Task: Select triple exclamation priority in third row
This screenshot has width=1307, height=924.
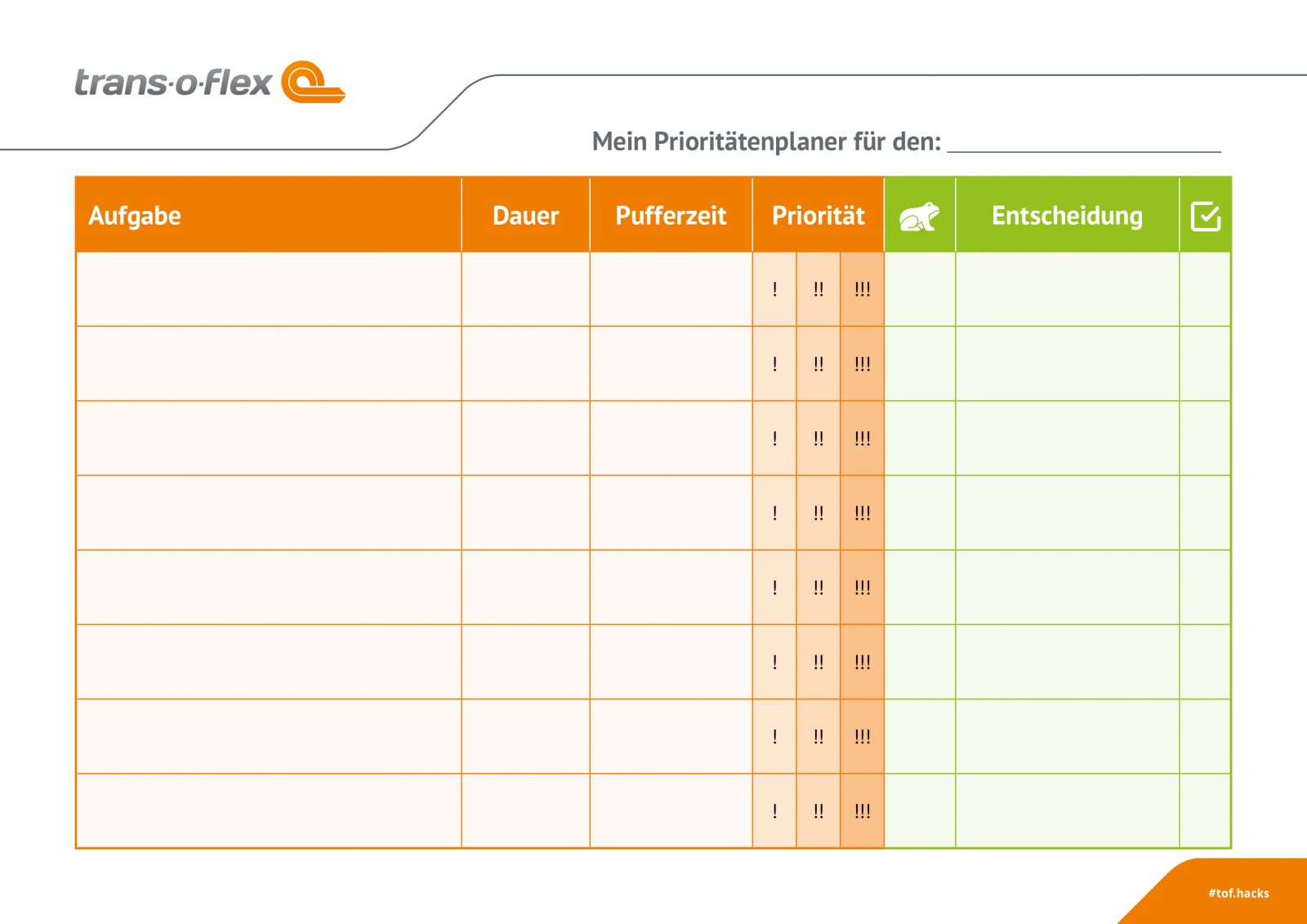Action: click(863, 439)
